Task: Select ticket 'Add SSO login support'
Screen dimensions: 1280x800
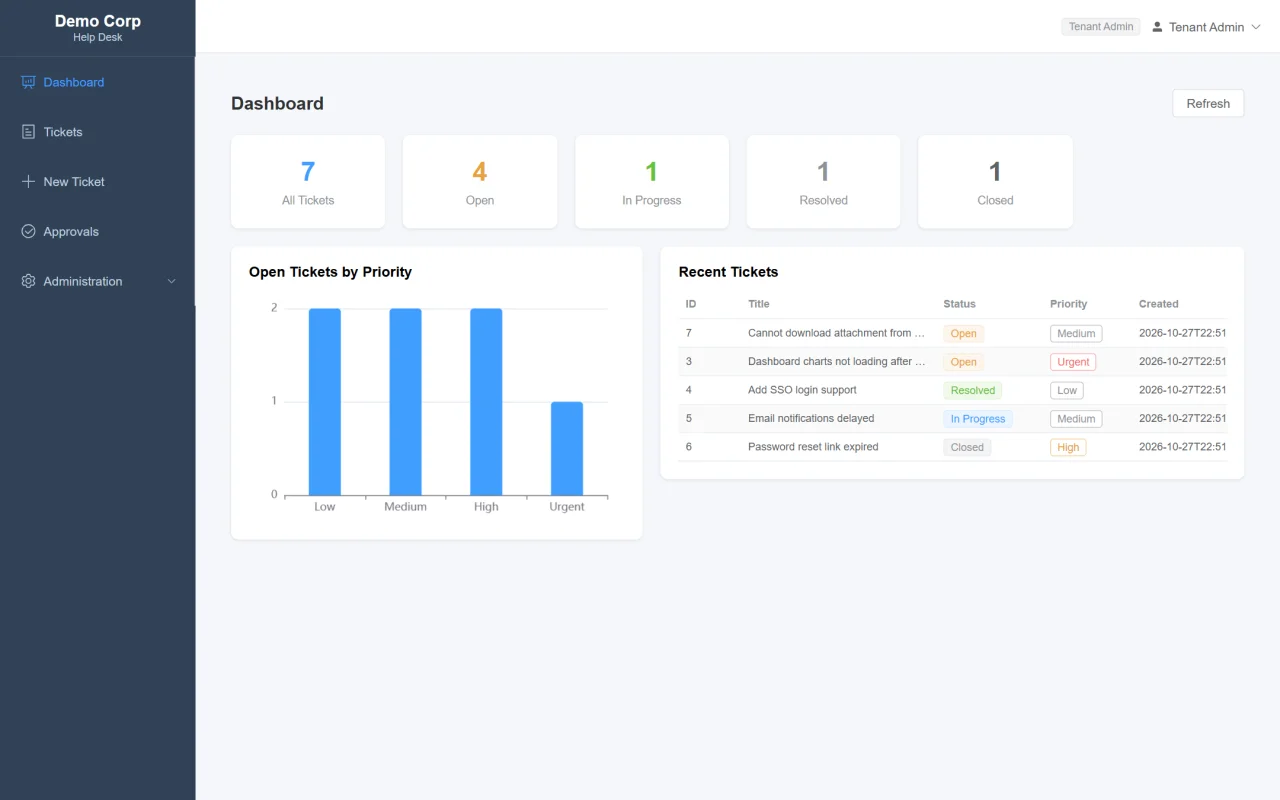Action: tap(802, 390)
